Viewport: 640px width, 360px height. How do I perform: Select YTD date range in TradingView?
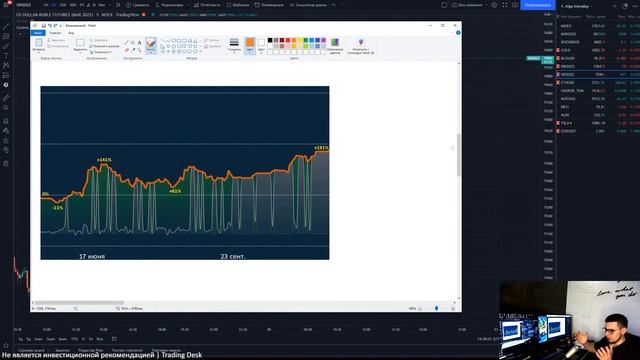coord(74,339)
